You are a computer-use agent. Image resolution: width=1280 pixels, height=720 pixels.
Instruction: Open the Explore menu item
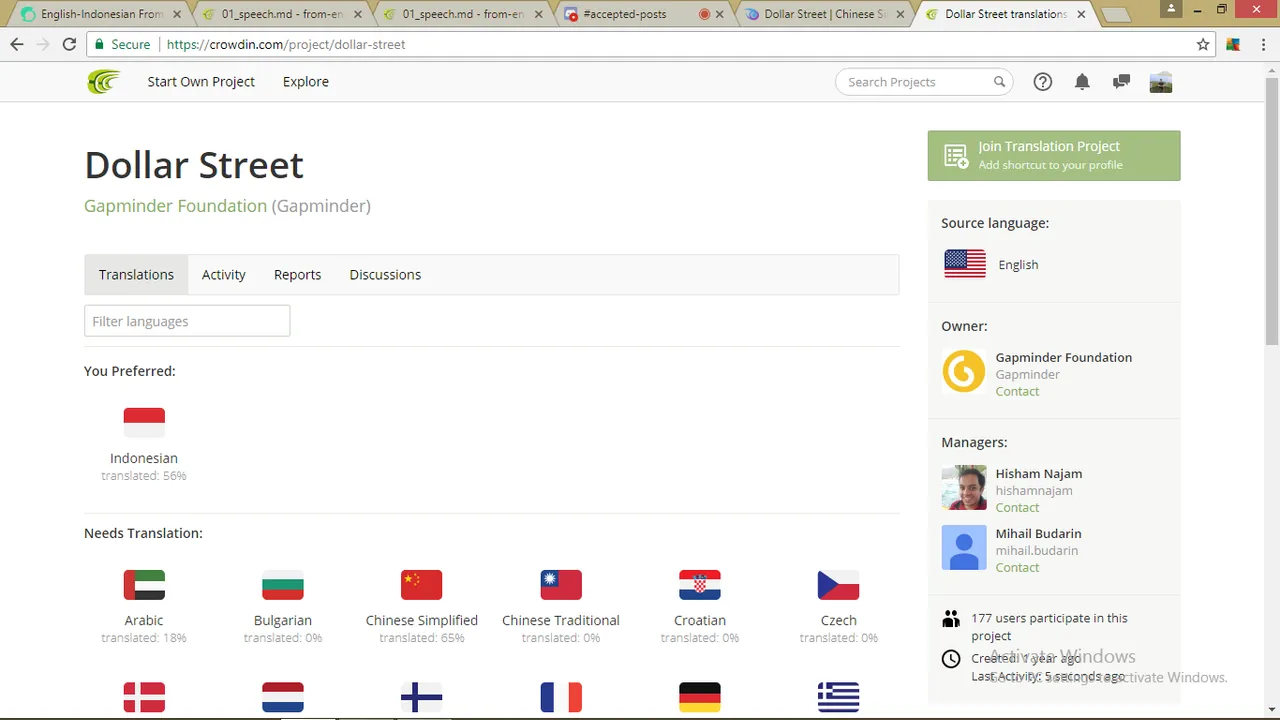306,82
